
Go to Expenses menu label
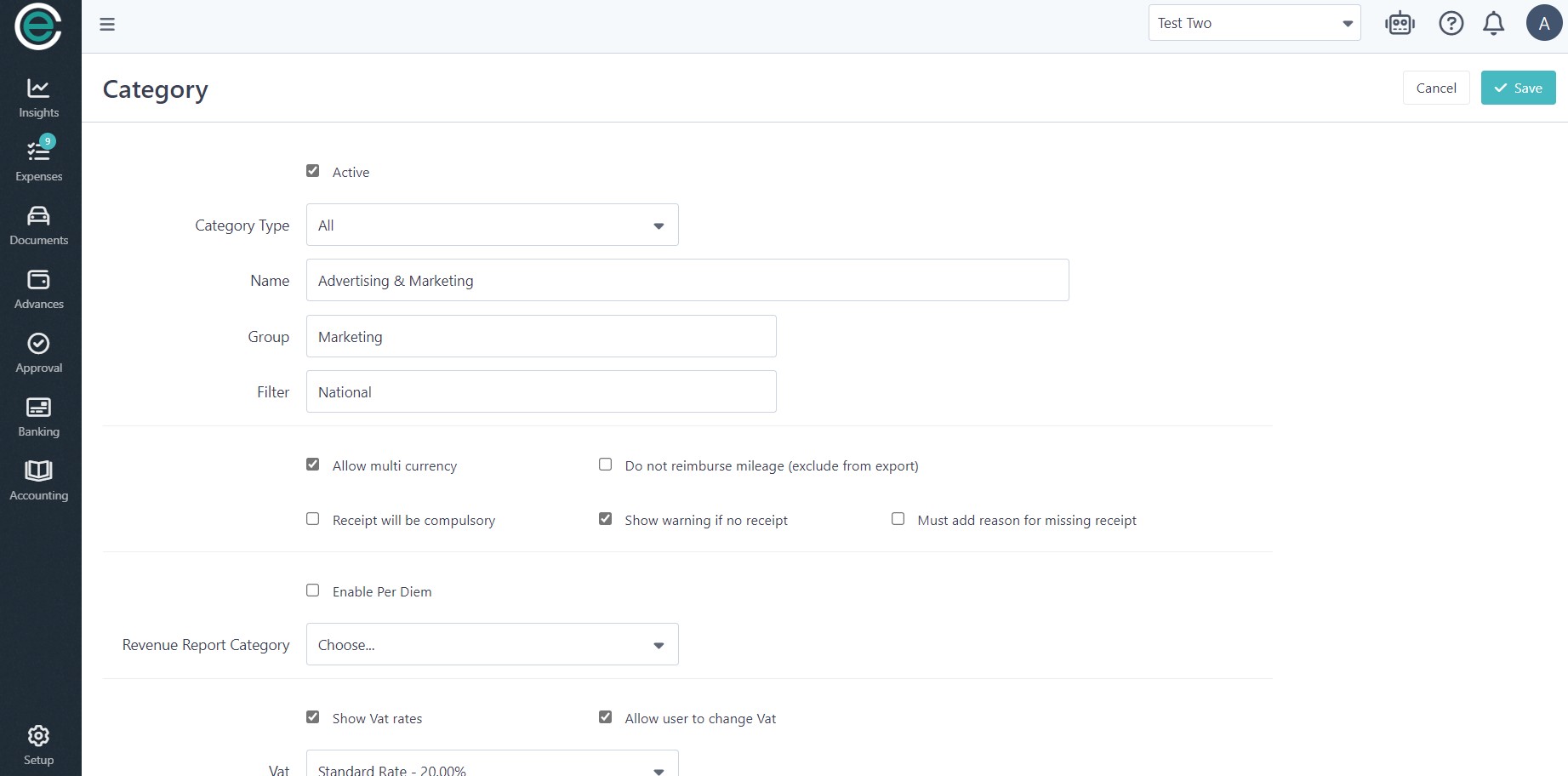pyautogui.click(x=39, y=176)
